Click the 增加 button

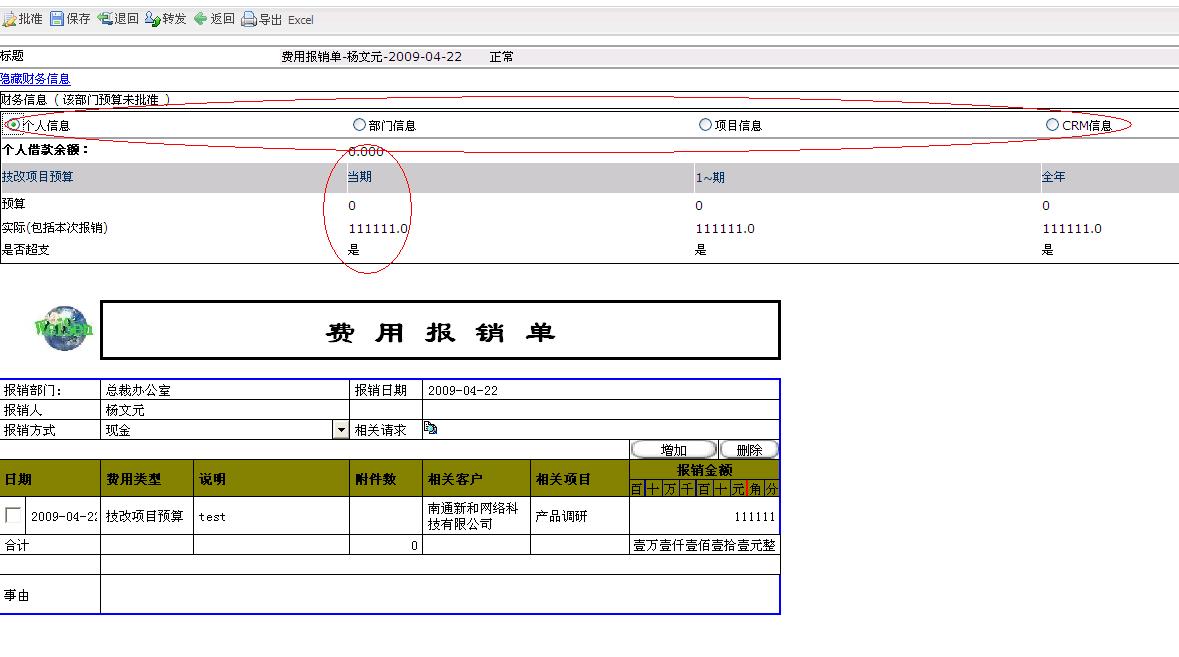pos(674,450)
